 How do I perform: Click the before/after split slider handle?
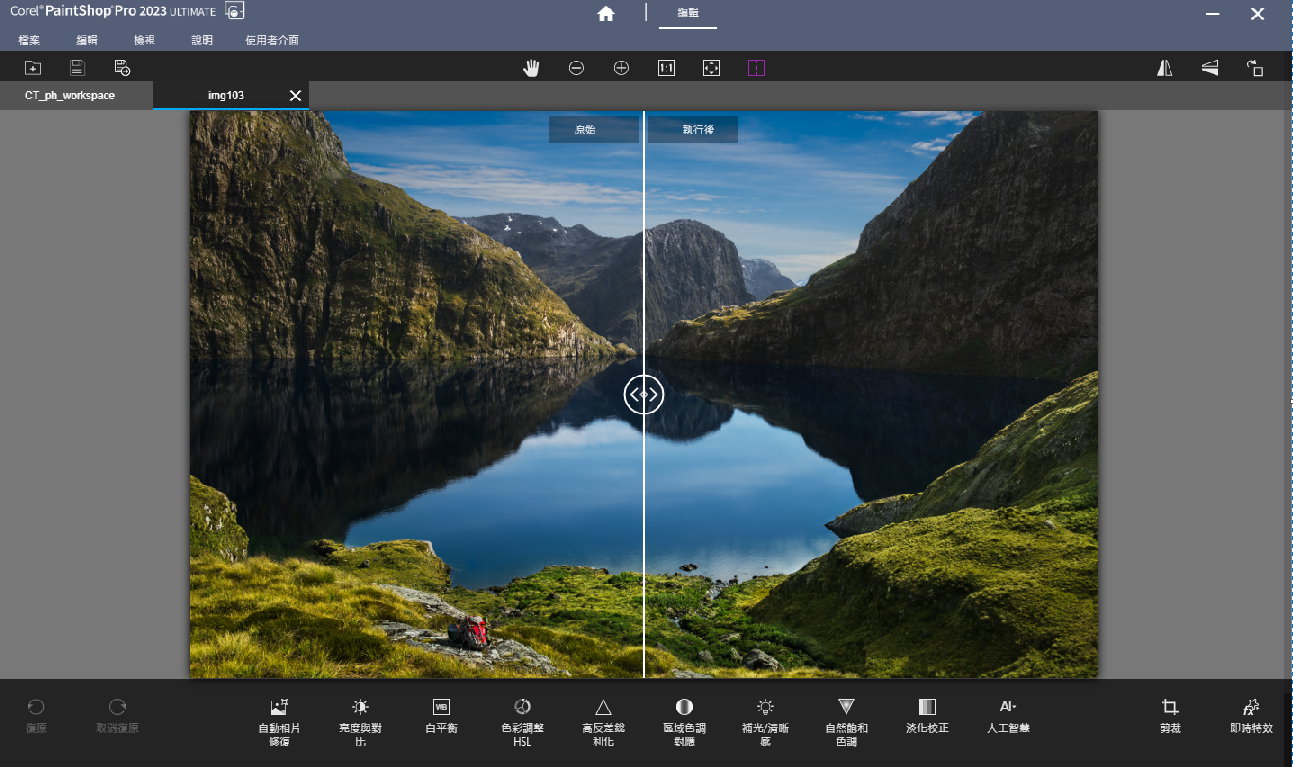pos(643,395)
